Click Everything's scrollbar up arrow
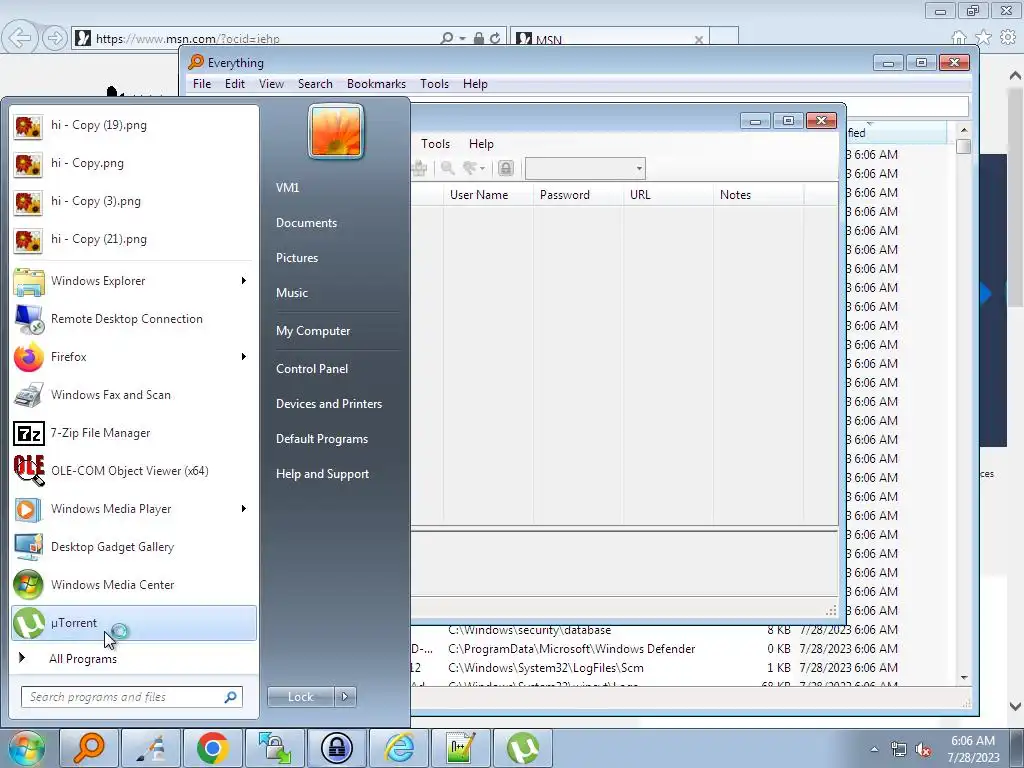 pyautogui.click(x=964, y=130)
